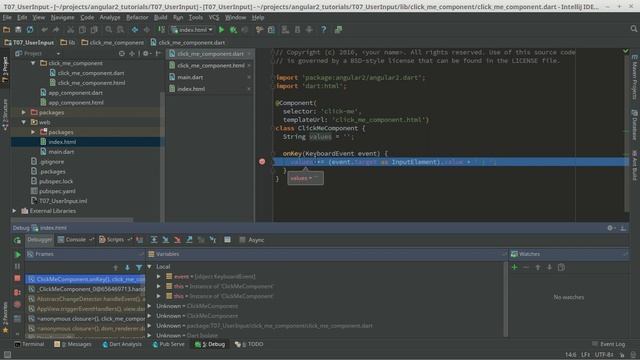Click the Undo arrow in toolbar
The height and width of the screenshot is (360, 640).
[44, 30]
